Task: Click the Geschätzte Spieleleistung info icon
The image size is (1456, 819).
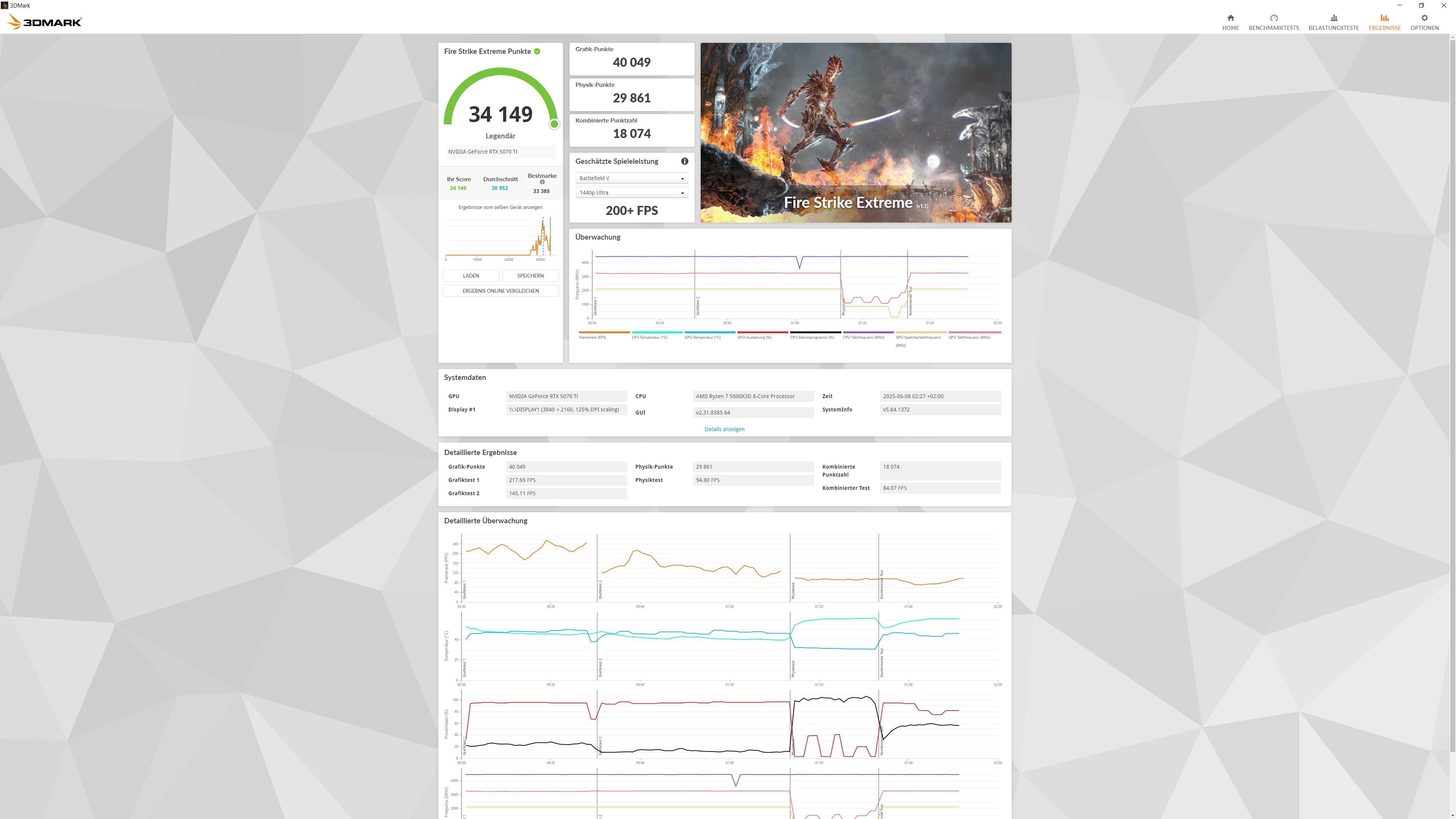Action: coord(684,161)
